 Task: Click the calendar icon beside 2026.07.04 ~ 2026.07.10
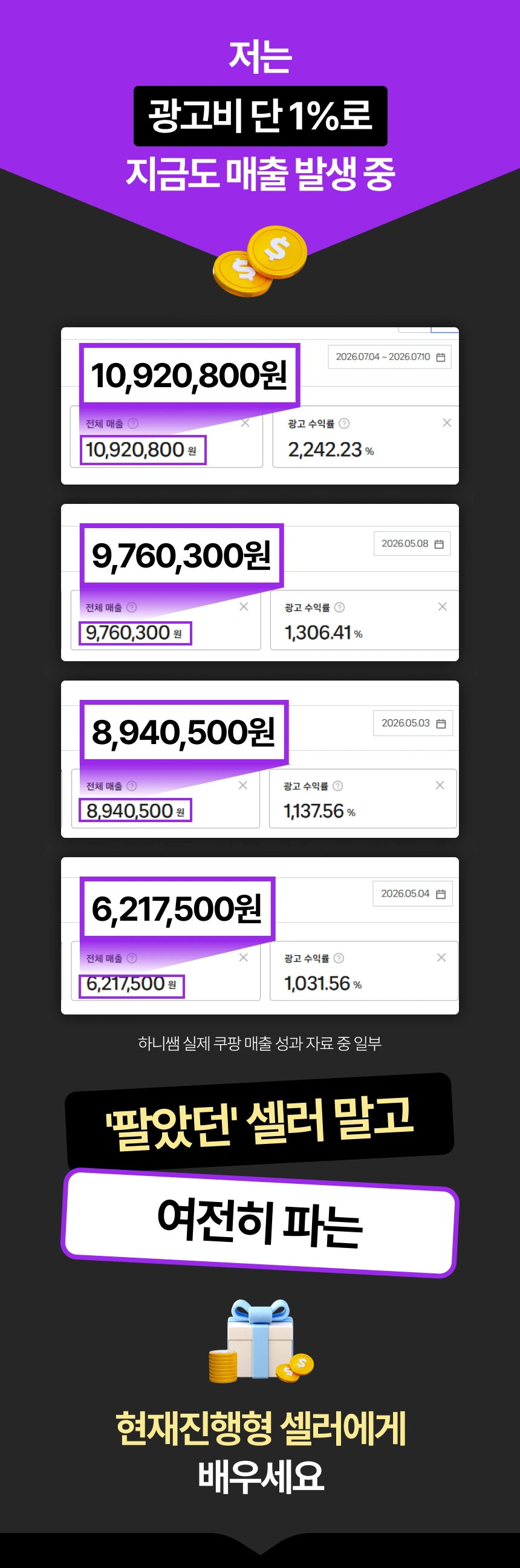(440, 358)
